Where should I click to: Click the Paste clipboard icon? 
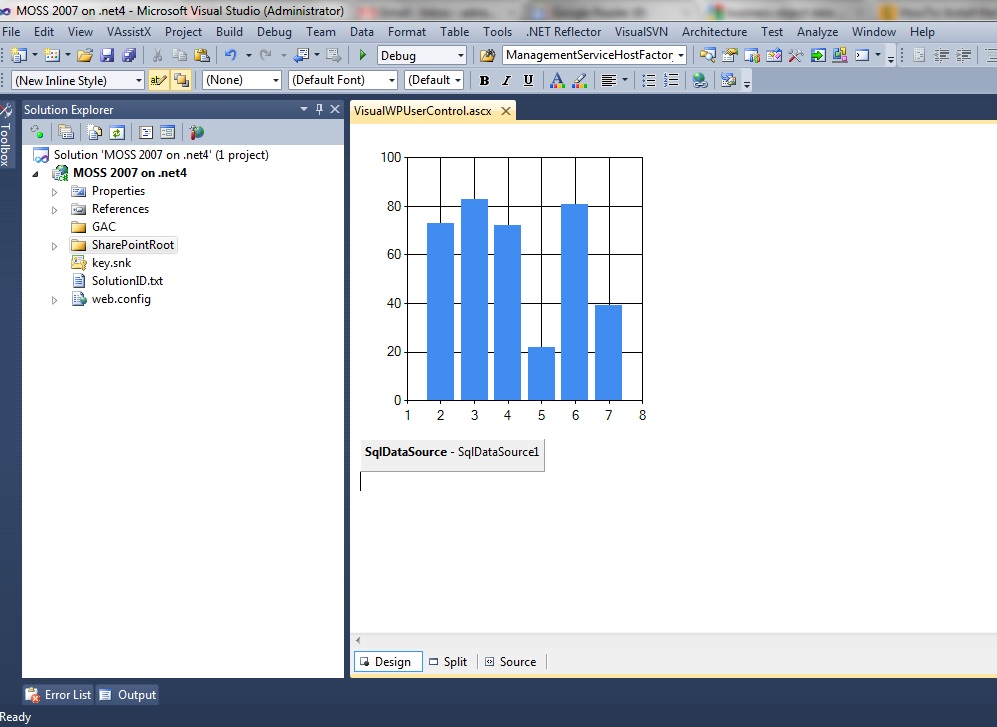coord(202,55)
